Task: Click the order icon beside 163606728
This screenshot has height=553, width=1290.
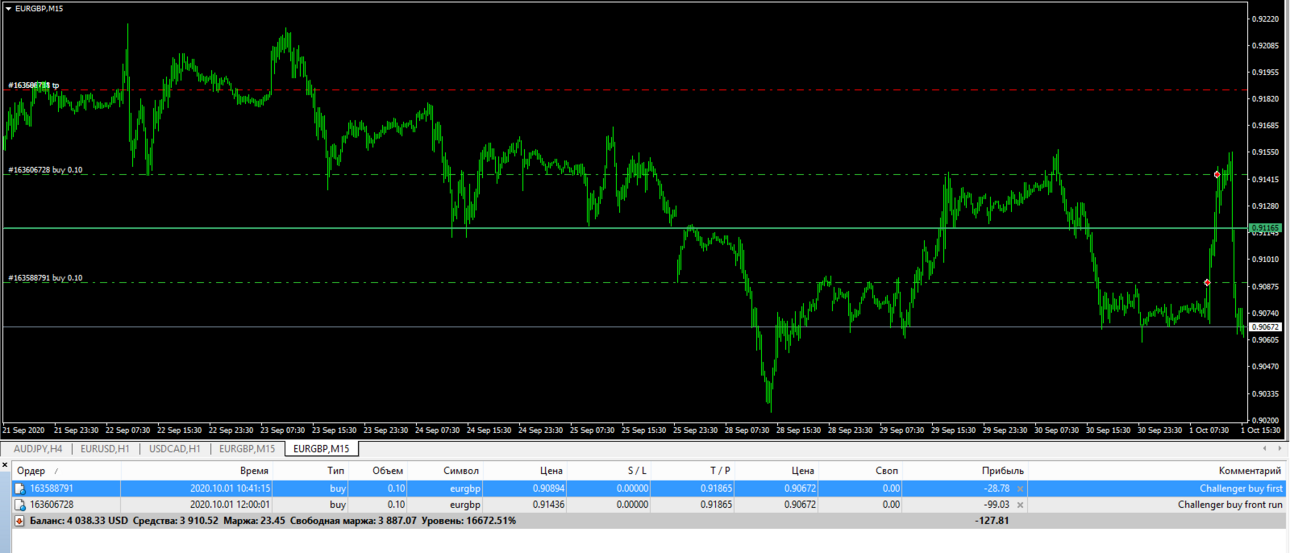Action: click(20, 505)
